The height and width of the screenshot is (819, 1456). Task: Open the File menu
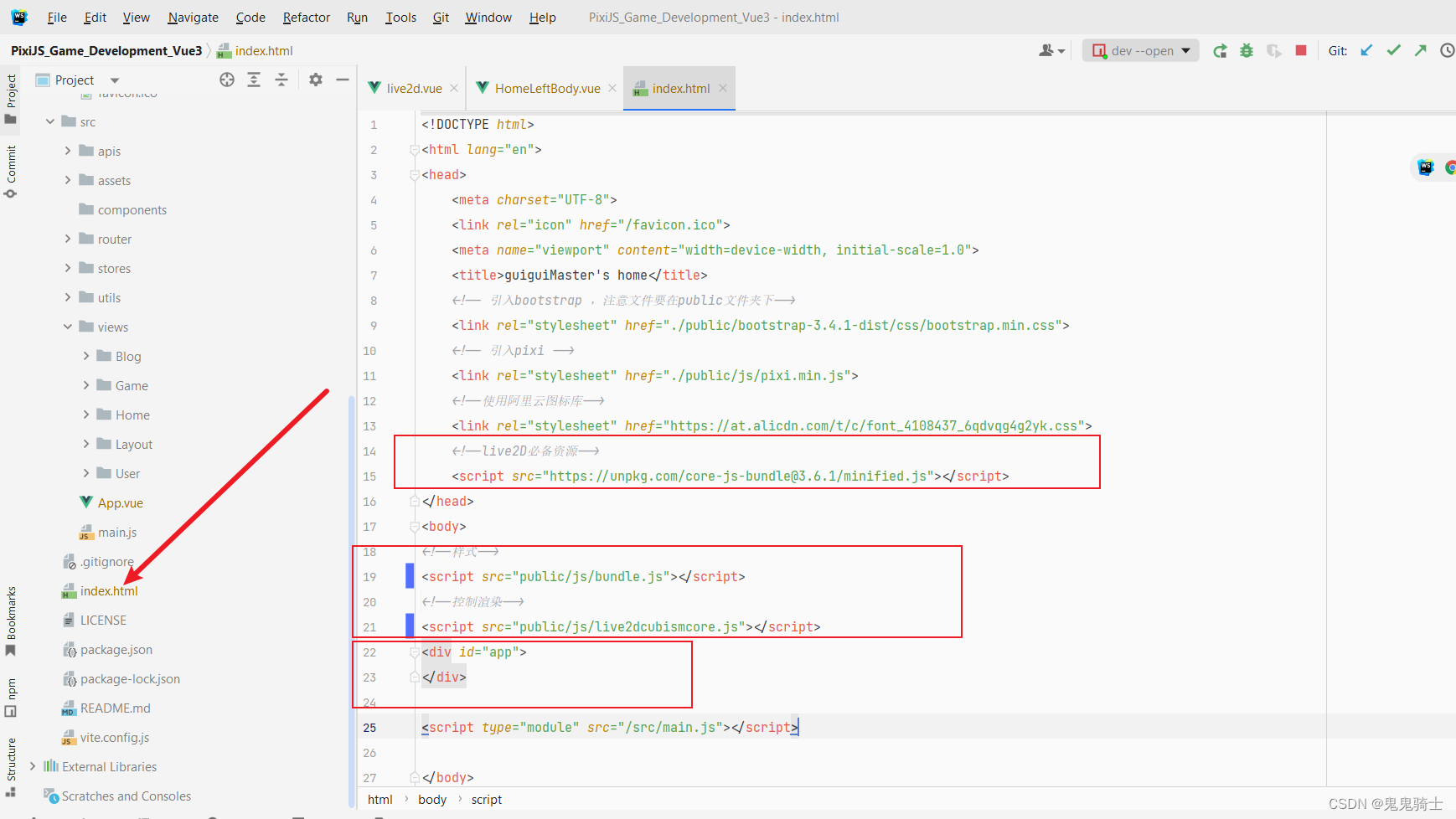tap(57, 17)
